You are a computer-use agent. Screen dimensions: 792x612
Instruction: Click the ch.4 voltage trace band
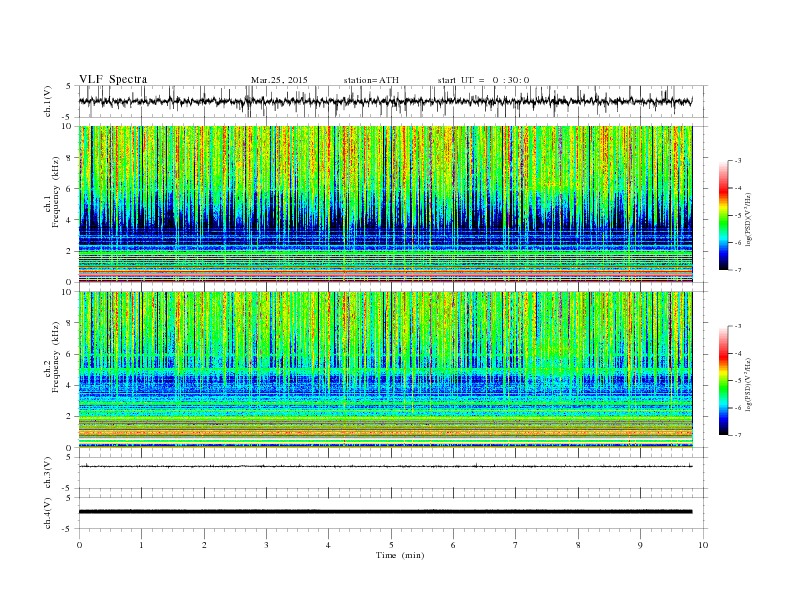[x=386, y=512]
